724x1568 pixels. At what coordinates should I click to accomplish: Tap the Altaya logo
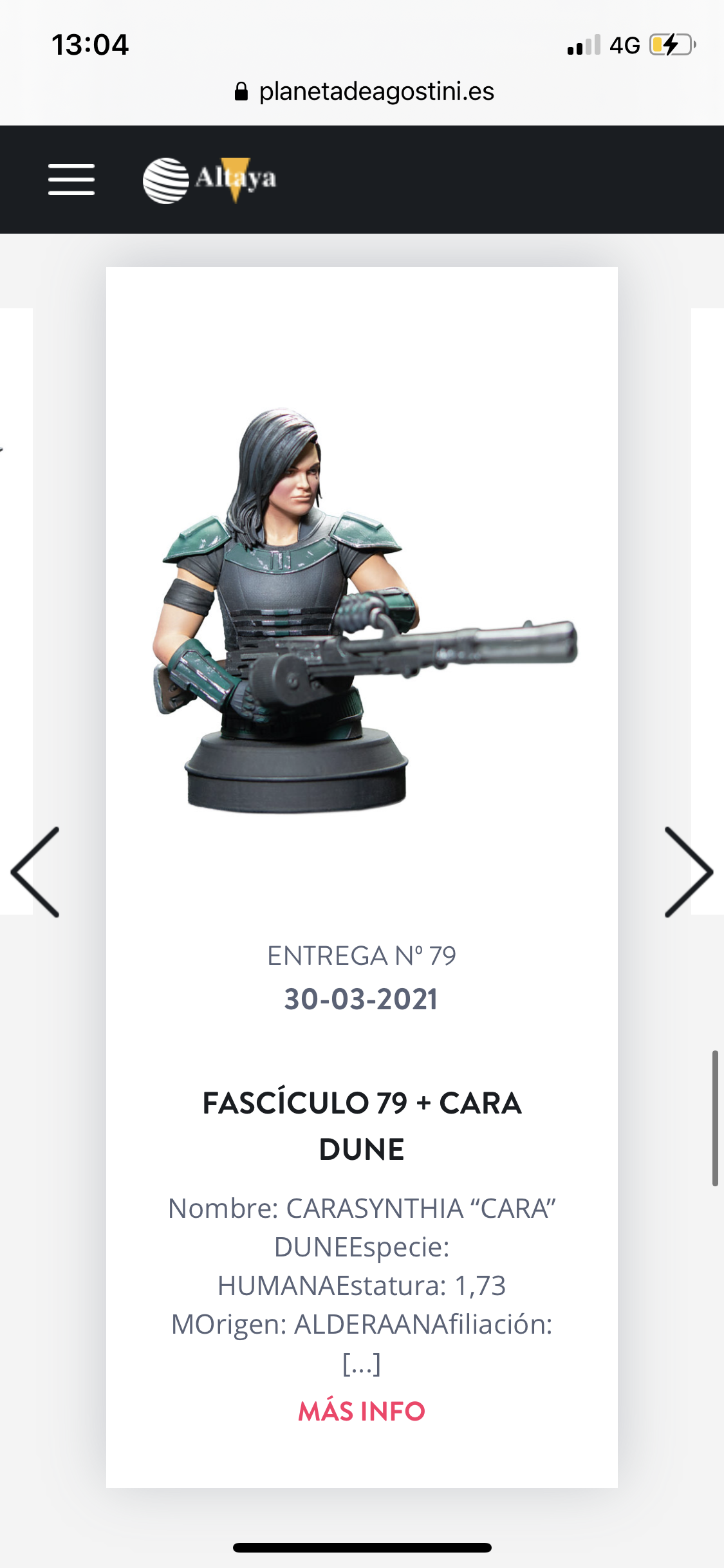[210, 180]
